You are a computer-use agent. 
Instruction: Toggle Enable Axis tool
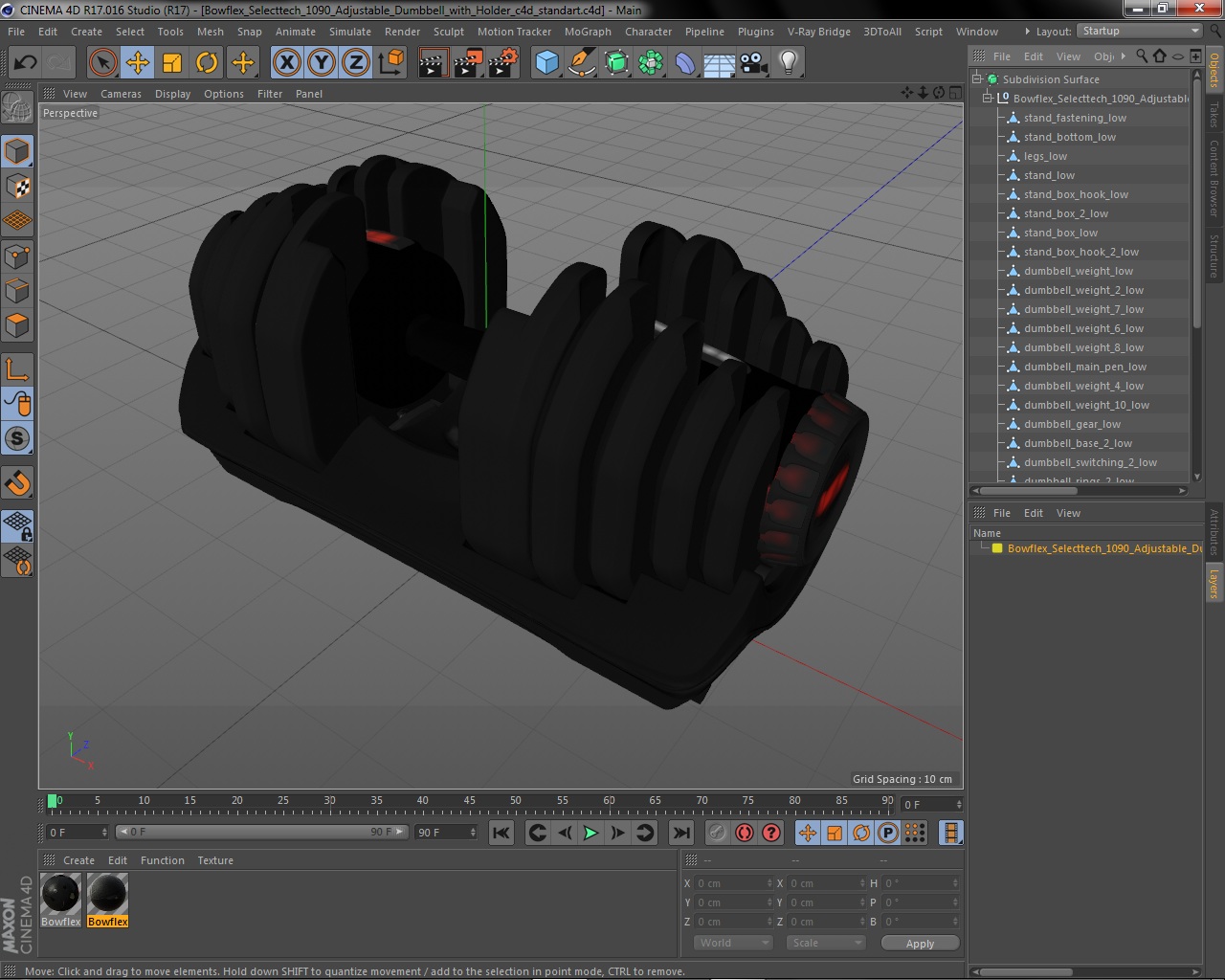17,368
